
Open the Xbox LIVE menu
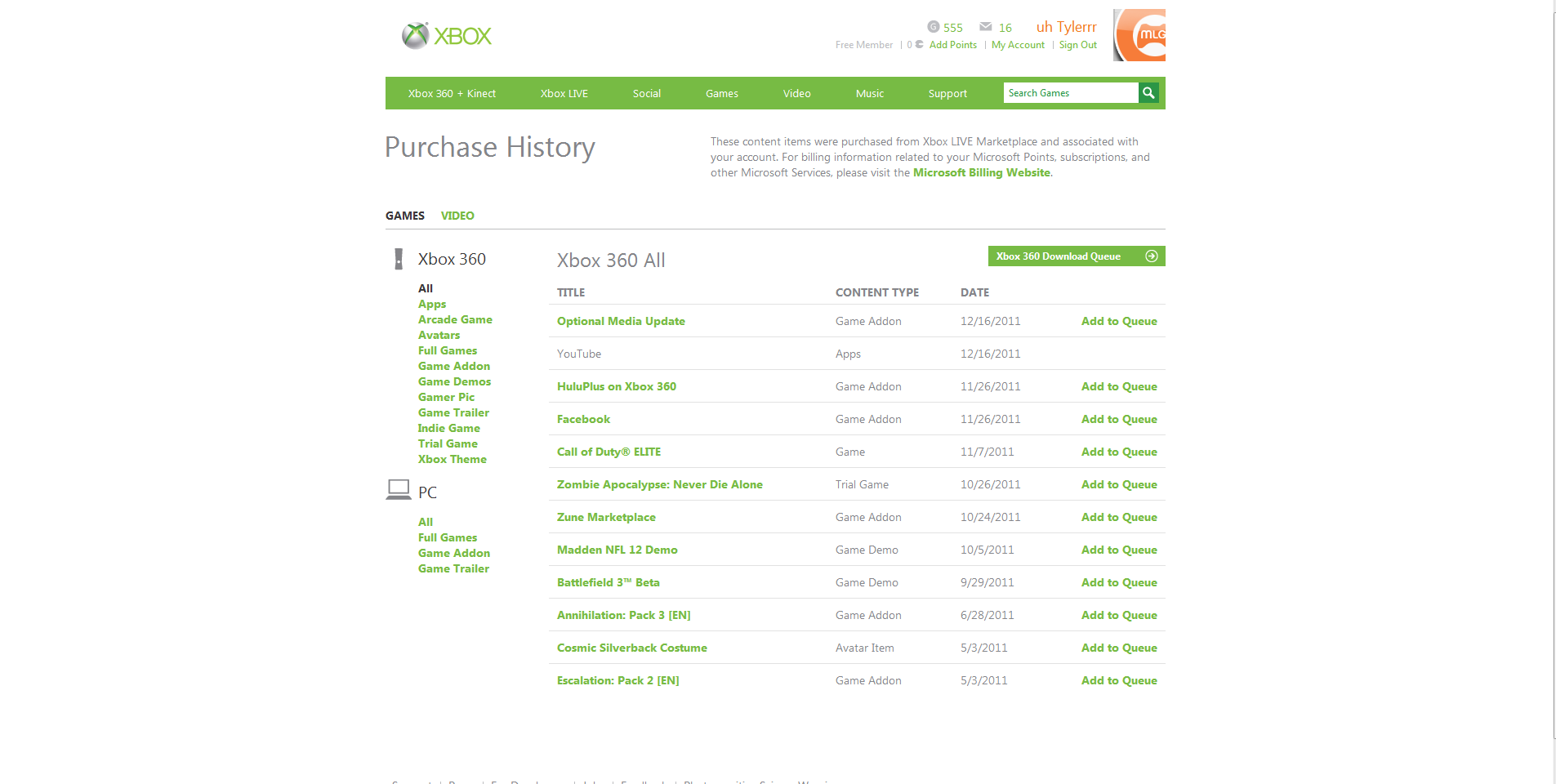(564, 94)
